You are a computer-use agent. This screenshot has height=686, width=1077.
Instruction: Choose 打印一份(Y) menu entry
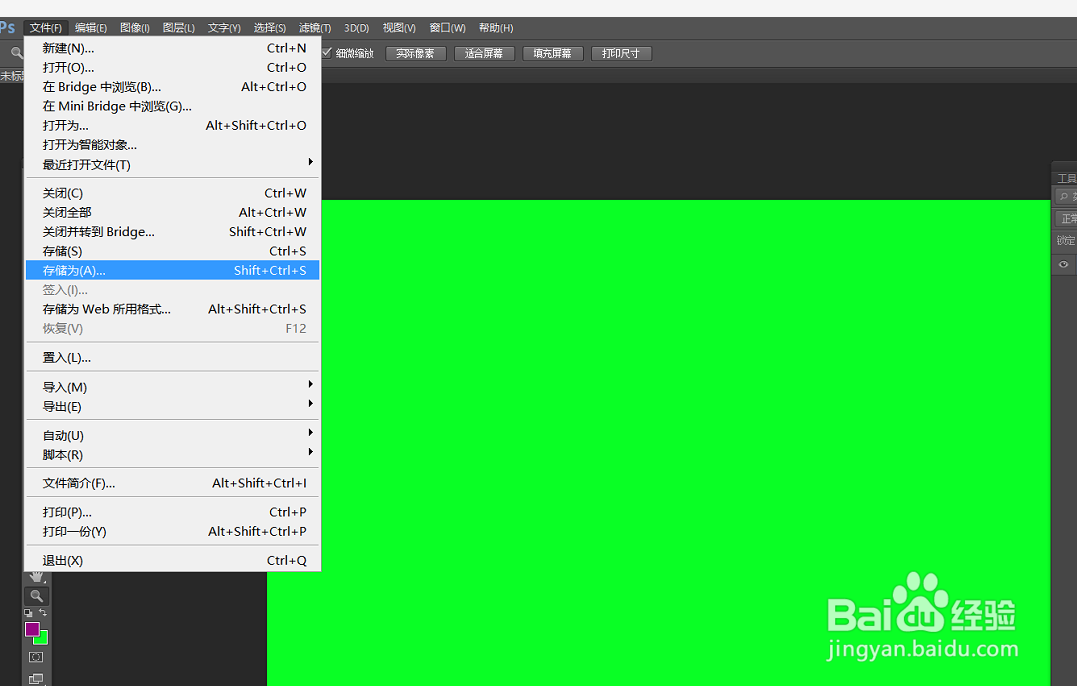click(x=172, y=531)
